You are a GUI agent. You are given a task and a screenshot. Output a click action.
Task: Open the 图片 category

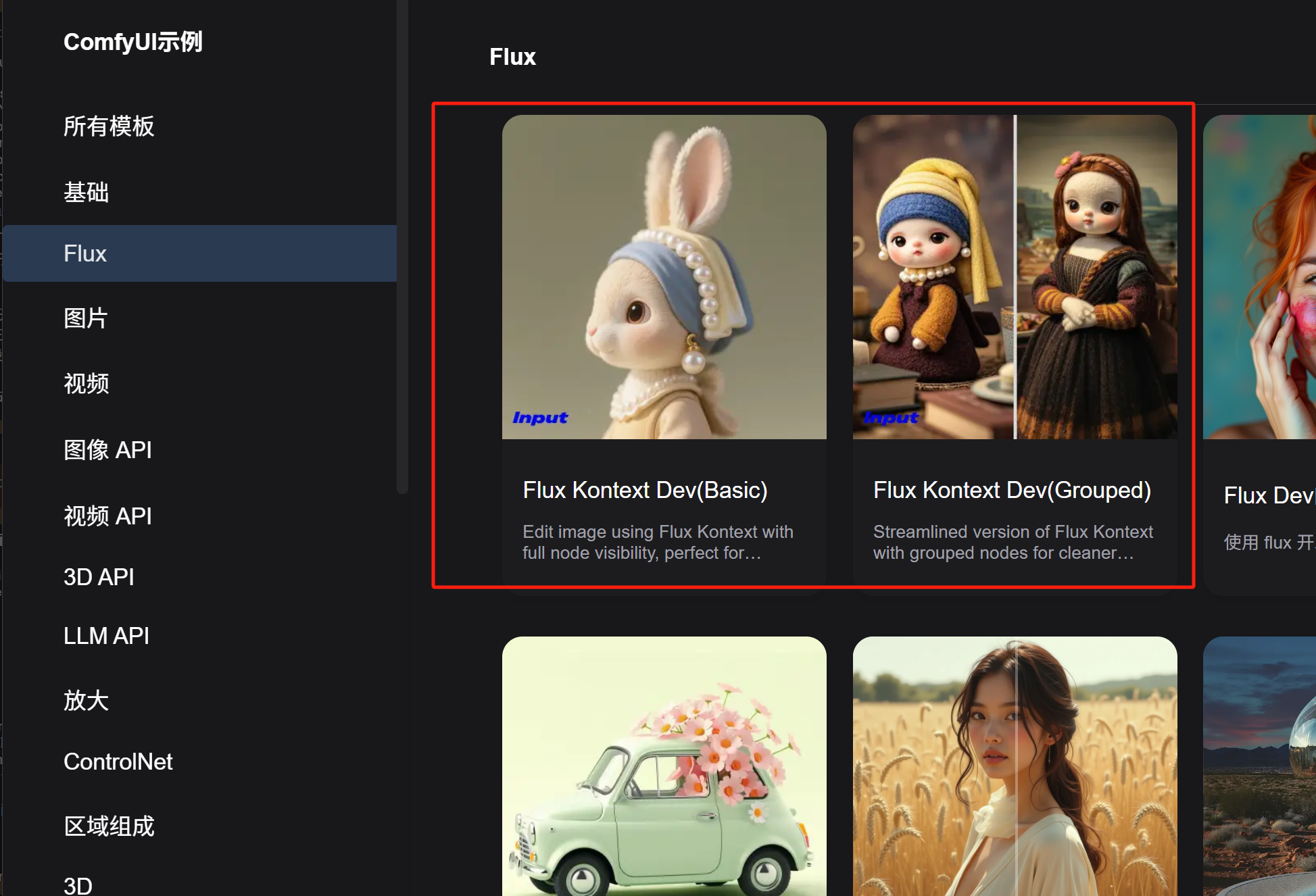pos(86,318)
